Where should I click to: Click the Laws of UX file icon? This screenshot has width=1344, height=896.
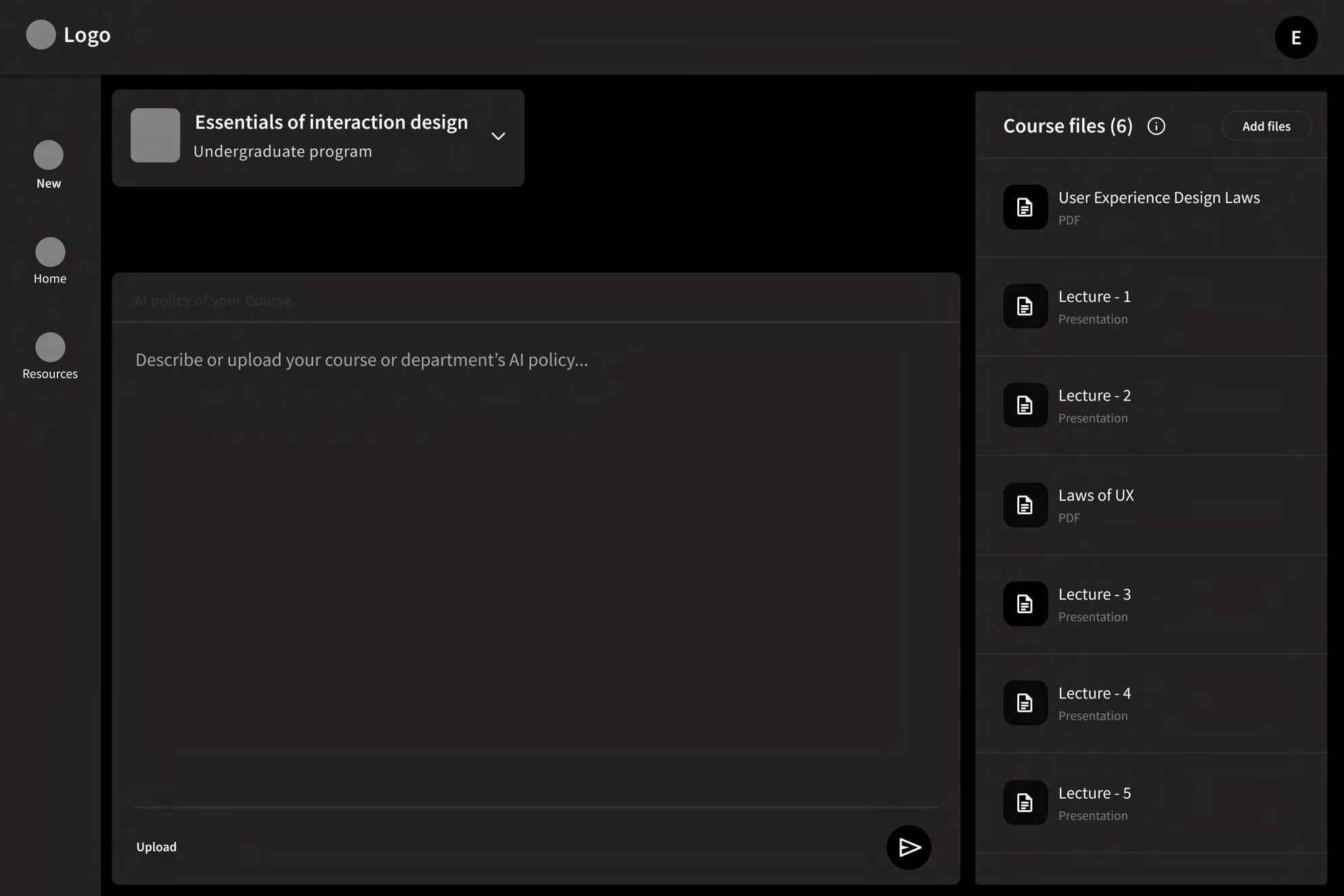1025,505
